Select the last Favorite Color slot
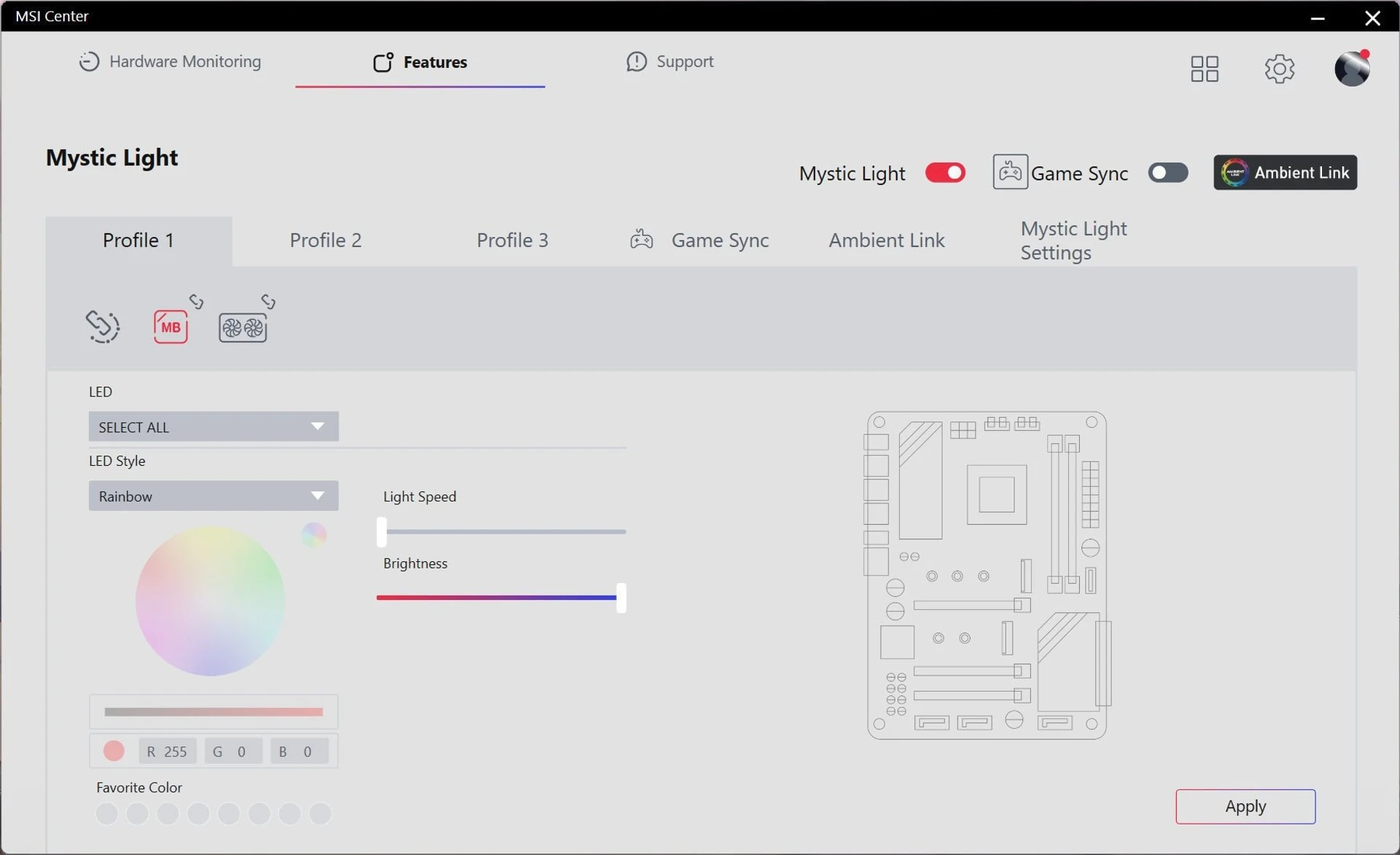Viewport: 1400px width, 855px height. pos(320,813)
